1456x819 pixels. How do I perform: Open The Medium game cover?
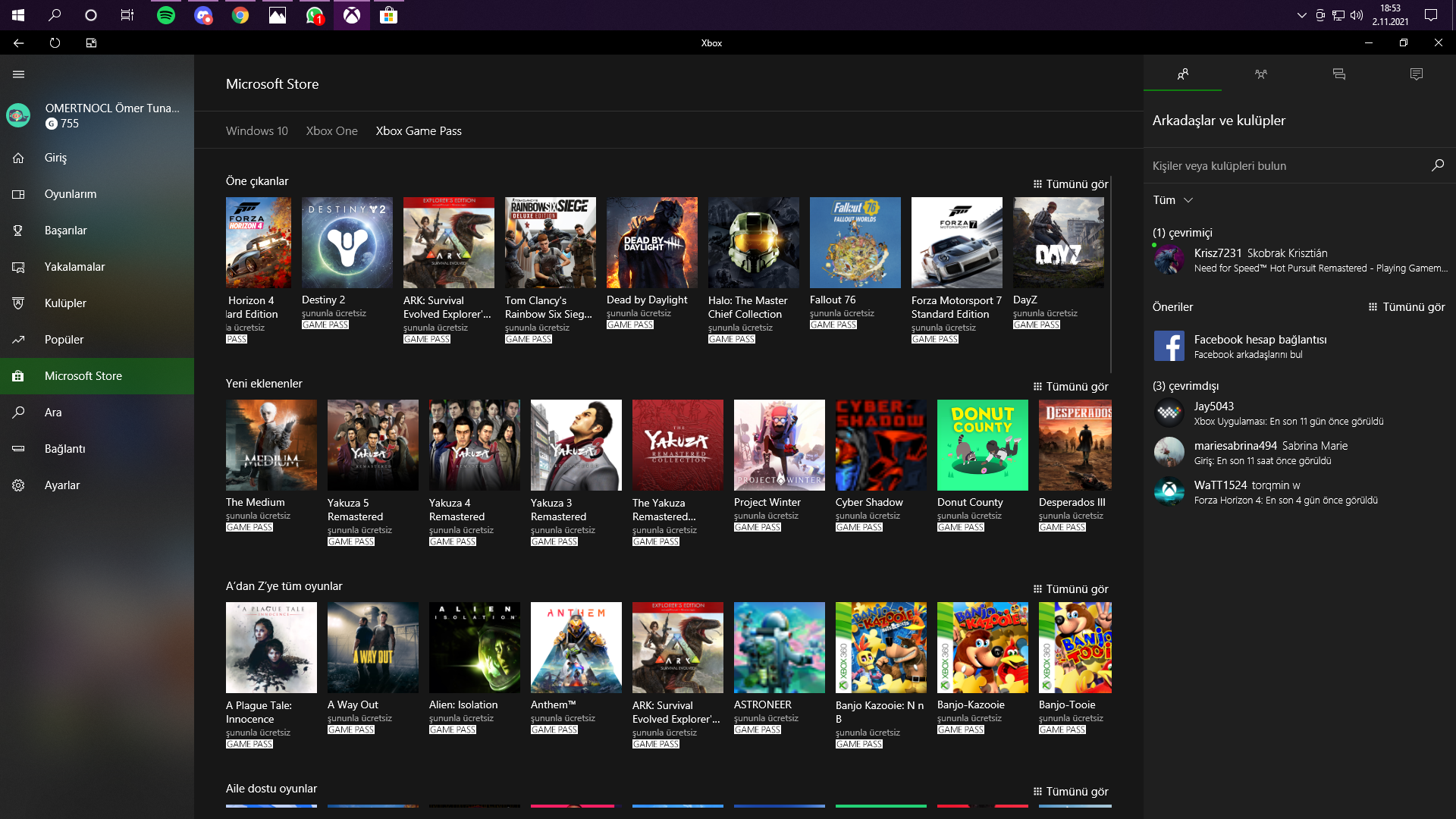click(x=271, y=445)
